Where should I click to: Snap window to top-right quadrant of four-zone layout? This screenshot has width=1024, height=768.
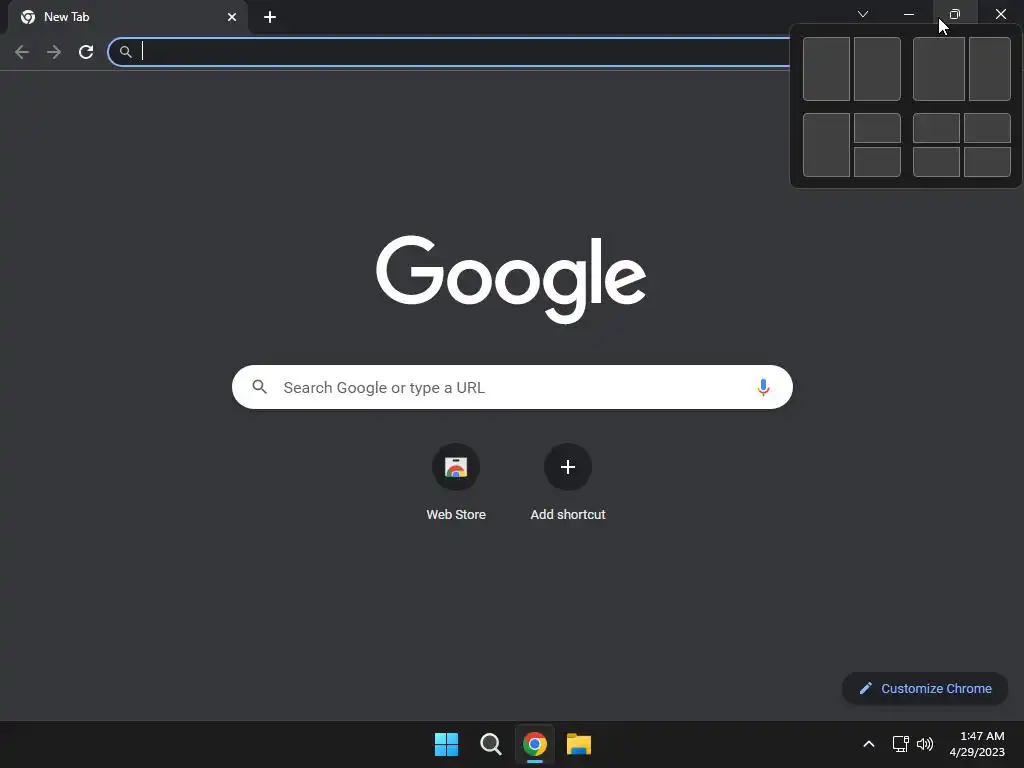click(987, 128)
